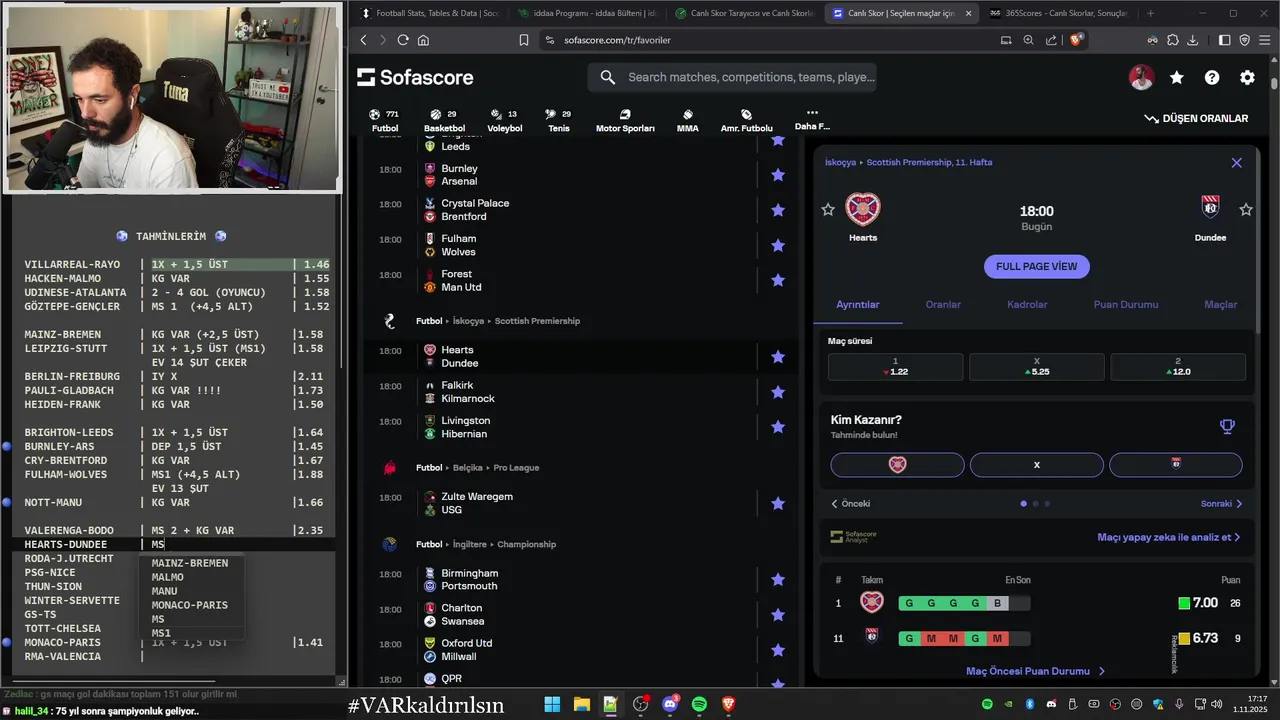Unfavorite the Hearts vs Dundee list star

(x=778, y=357)
